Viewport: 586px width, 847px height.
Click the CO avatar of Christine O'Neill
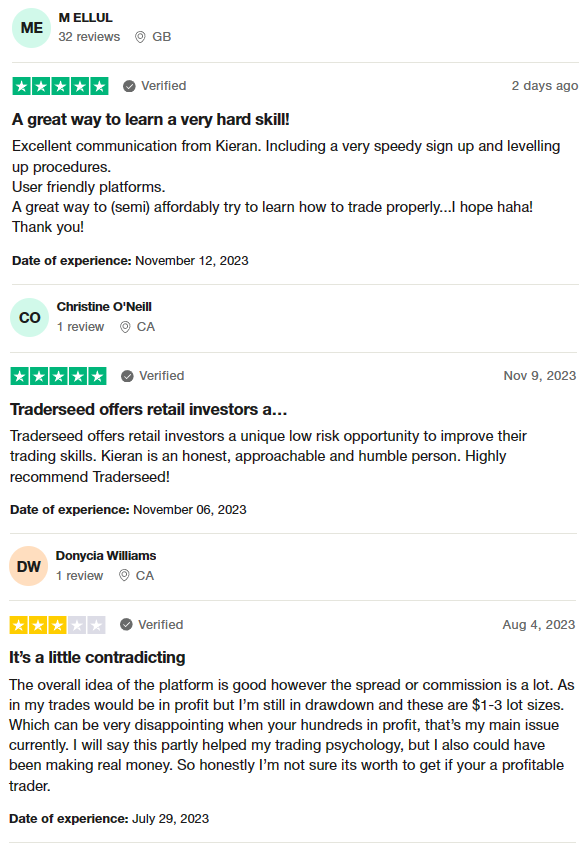30,318
